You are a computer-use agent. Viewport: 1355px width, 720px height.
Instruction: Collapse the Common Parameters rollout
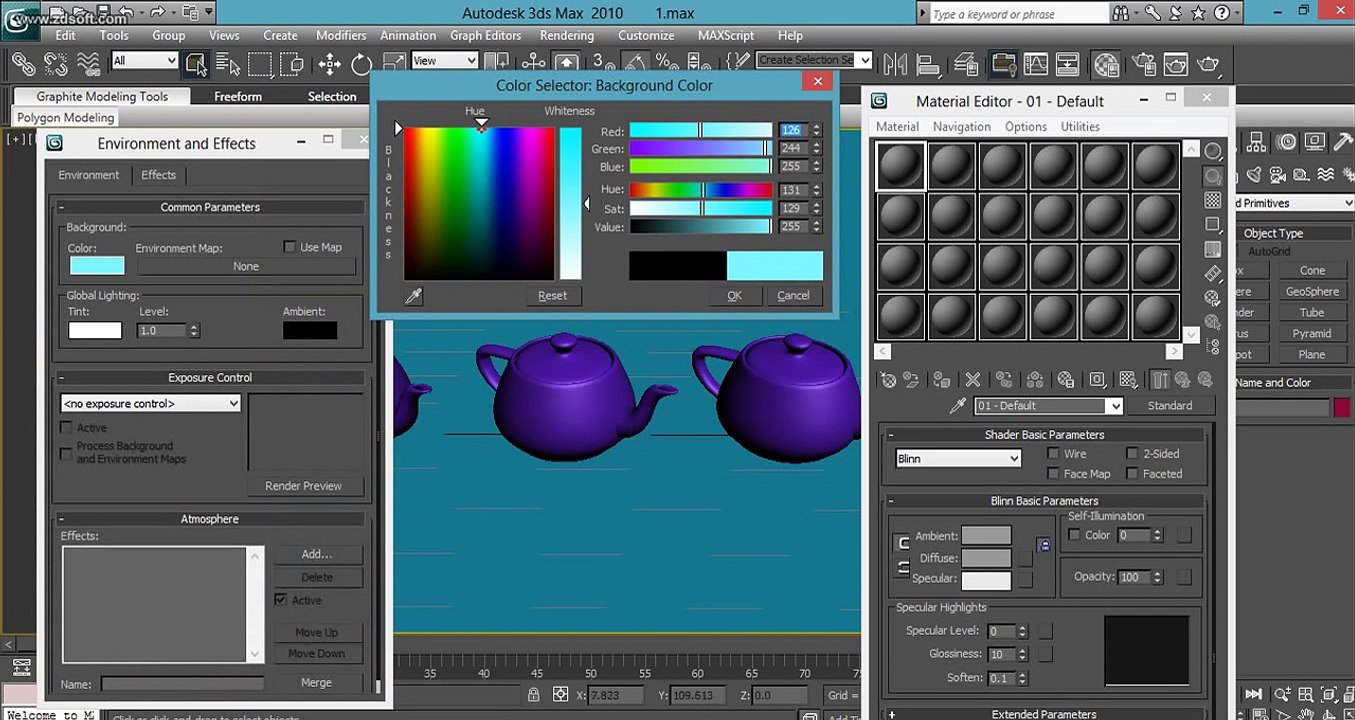pyautogui.click(x=210, y=207)
